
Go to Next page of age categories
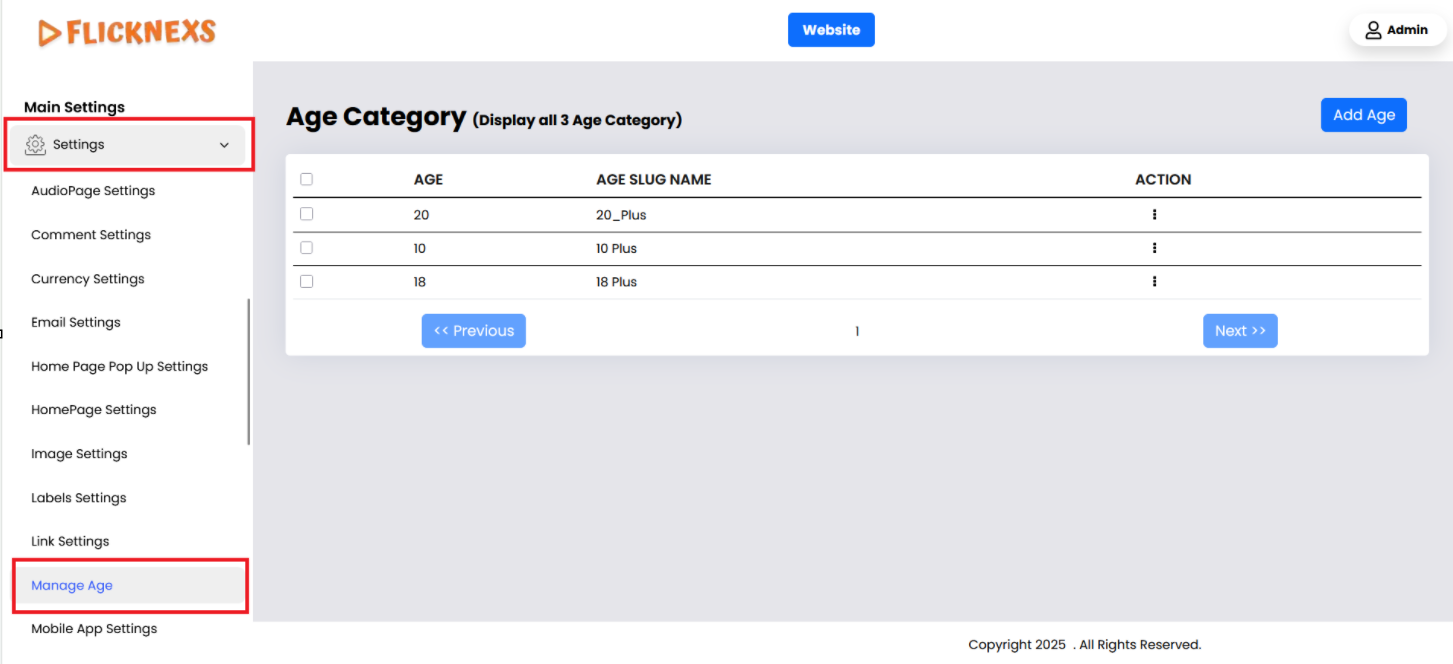1240,331
